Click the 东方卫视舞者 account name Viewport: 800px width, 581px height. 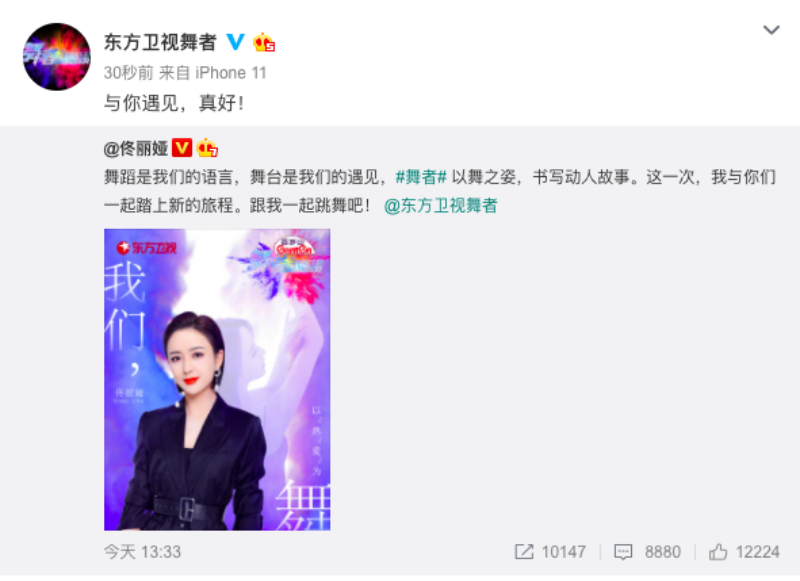pyautogui.click(x=160, y=42)
